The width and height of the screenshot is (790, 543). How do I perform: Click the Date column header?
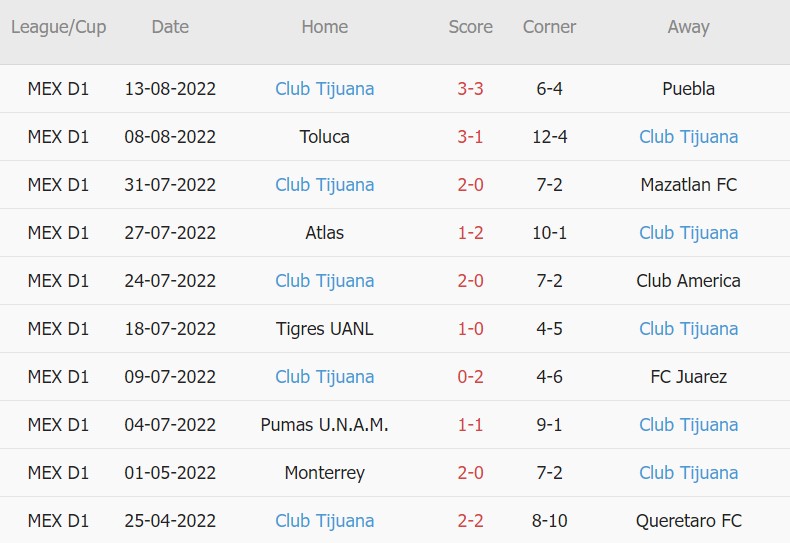coord(170,27)
